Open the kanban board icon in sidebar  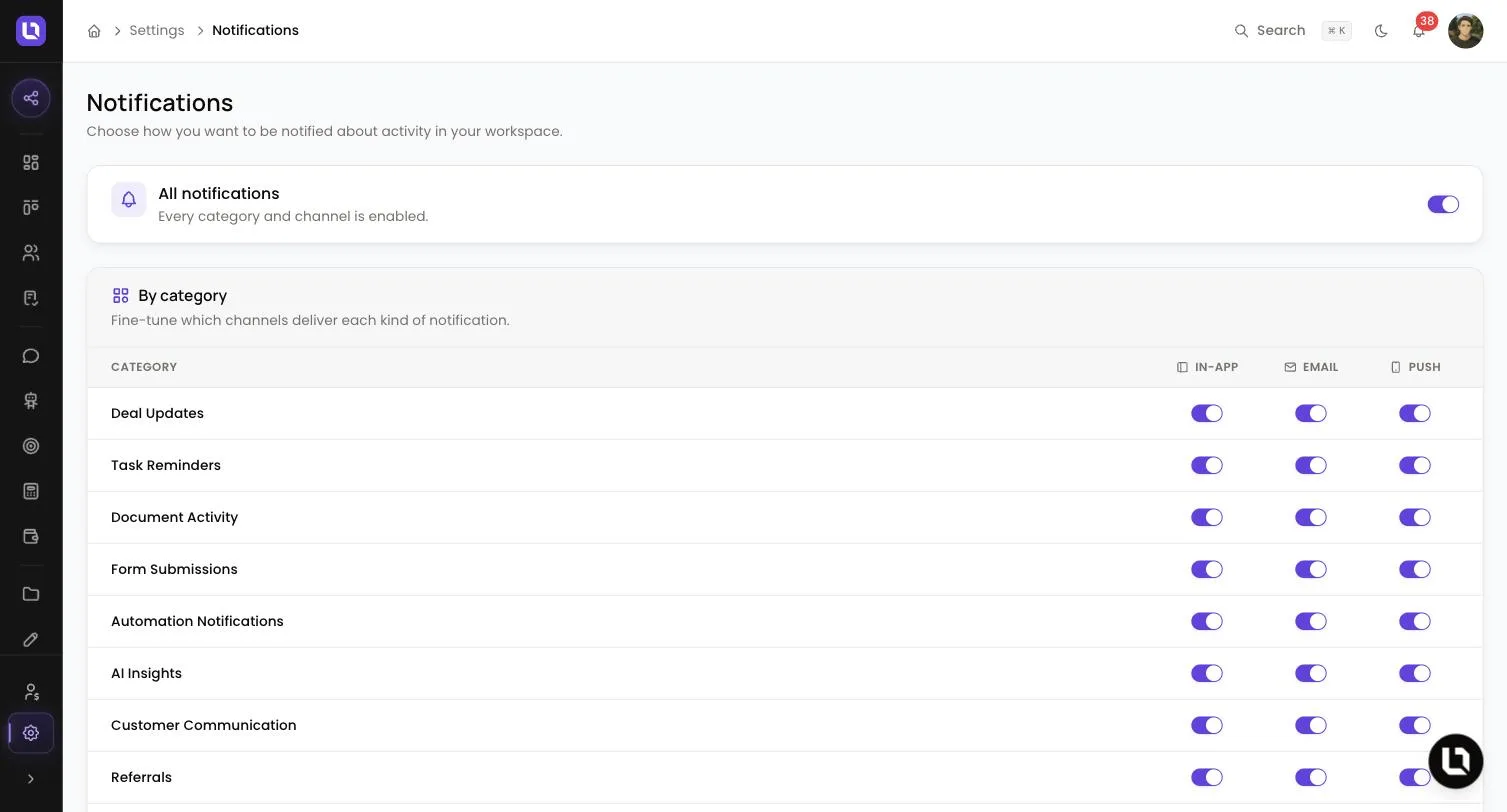31,207
